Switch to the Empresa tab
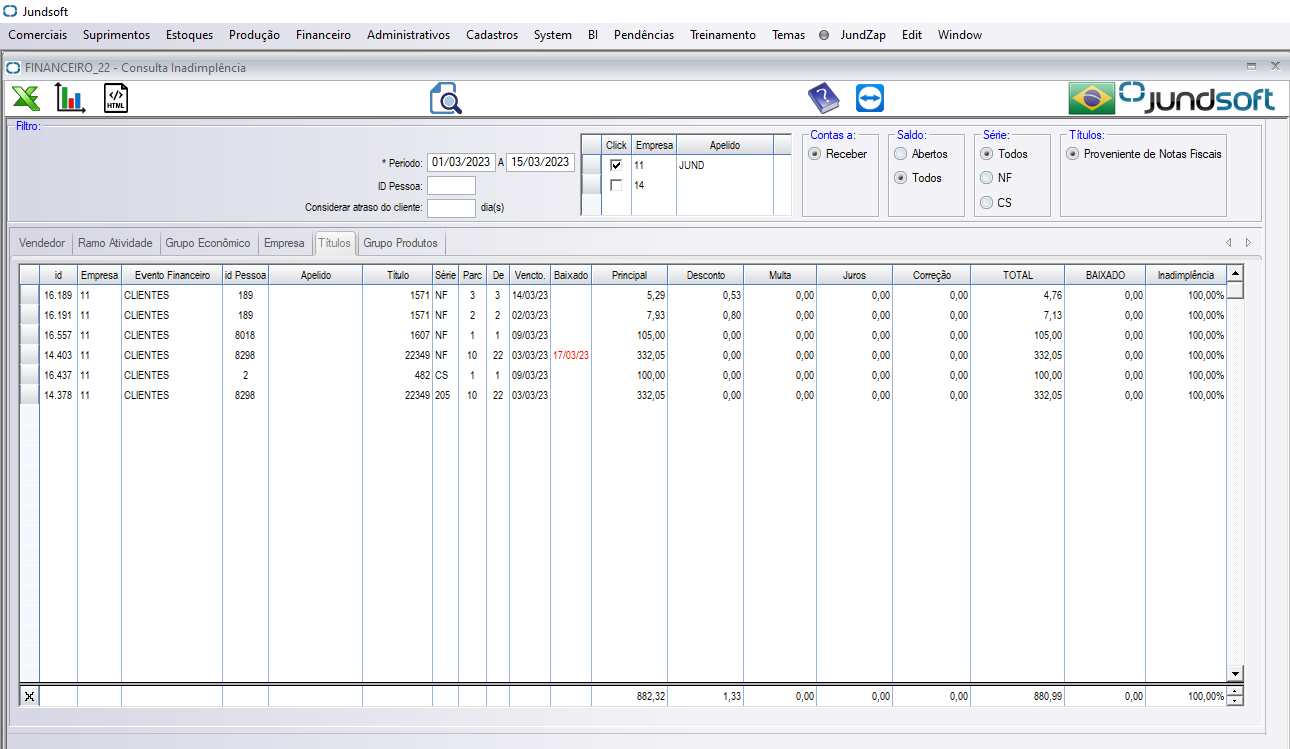 [x=284, y=243]
